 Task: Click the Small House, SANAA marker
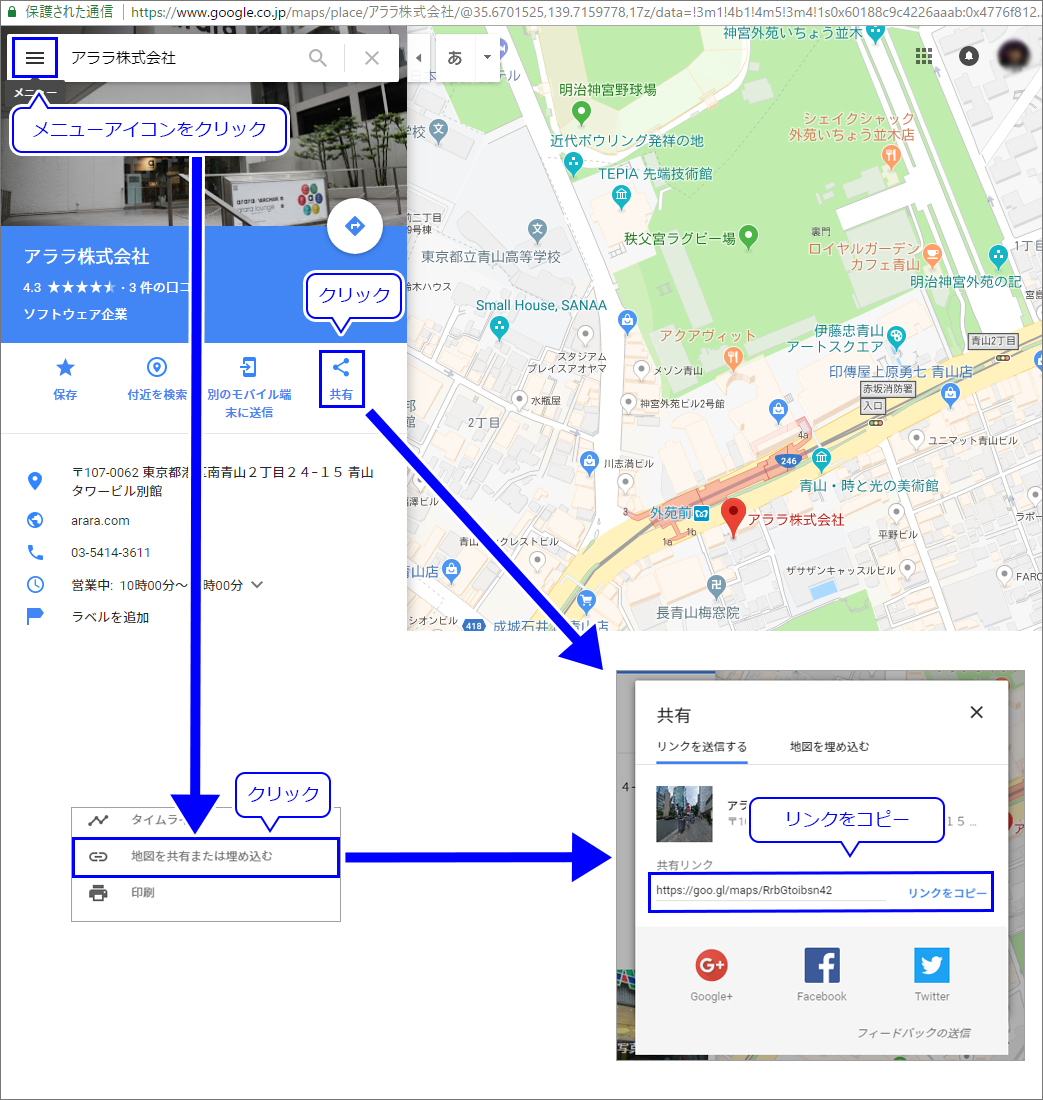(499, 328)
